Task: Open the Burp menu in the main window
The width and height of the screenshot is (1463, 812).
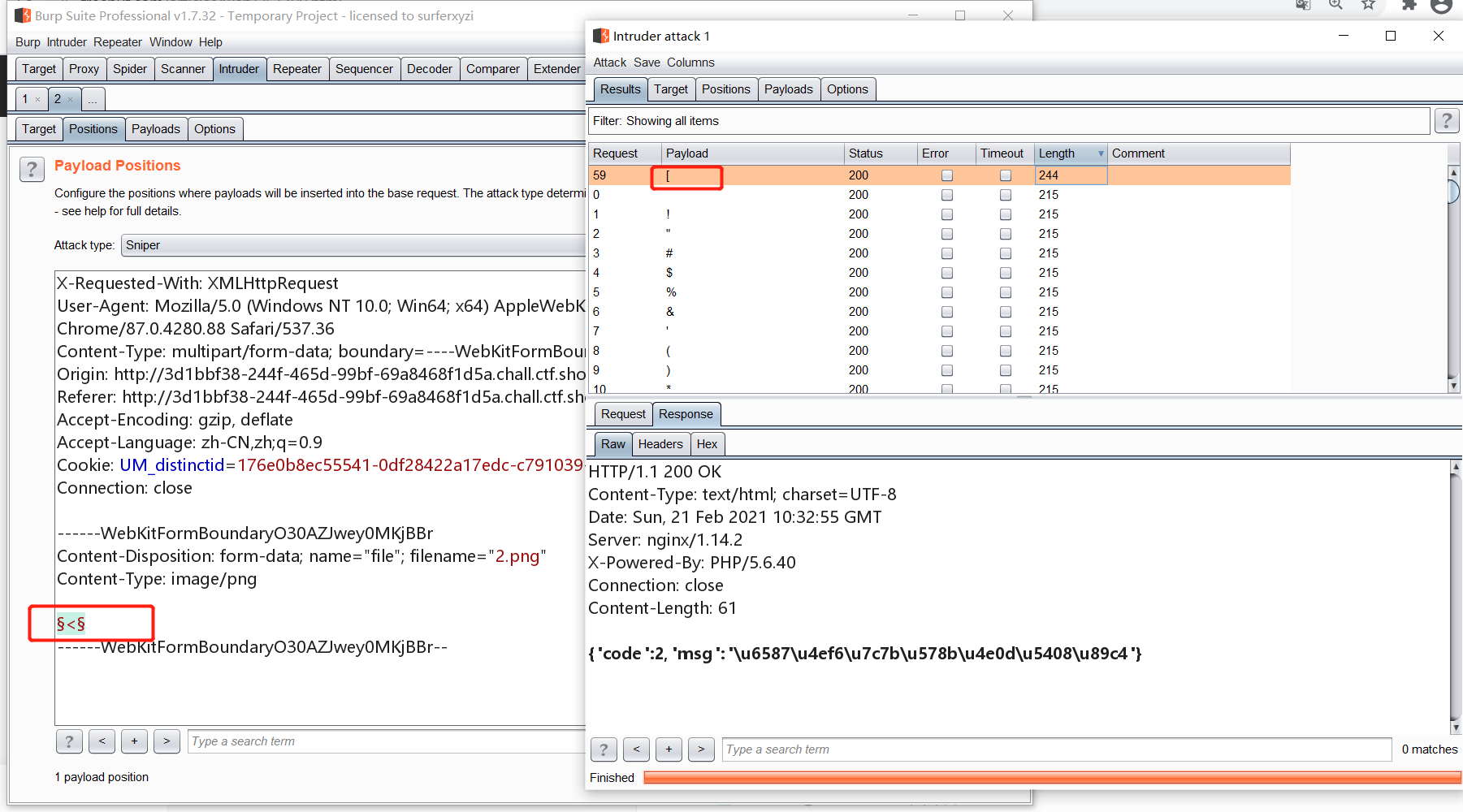Action: (28, 42)
